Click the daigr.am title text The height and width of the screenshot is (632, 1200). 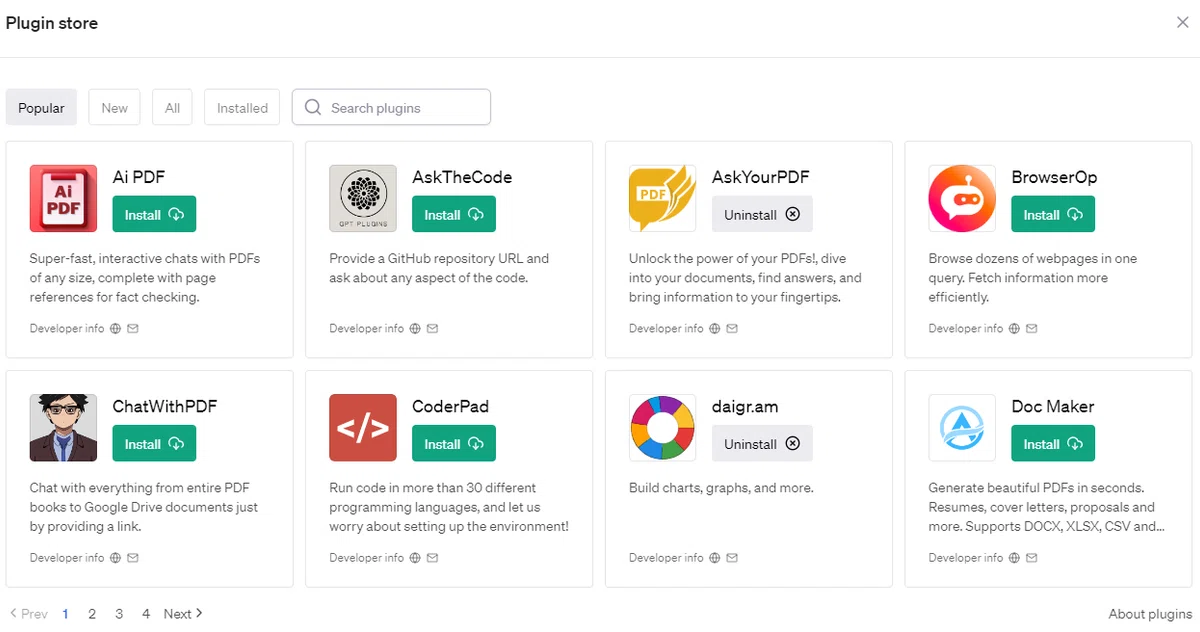click(745, 406)
